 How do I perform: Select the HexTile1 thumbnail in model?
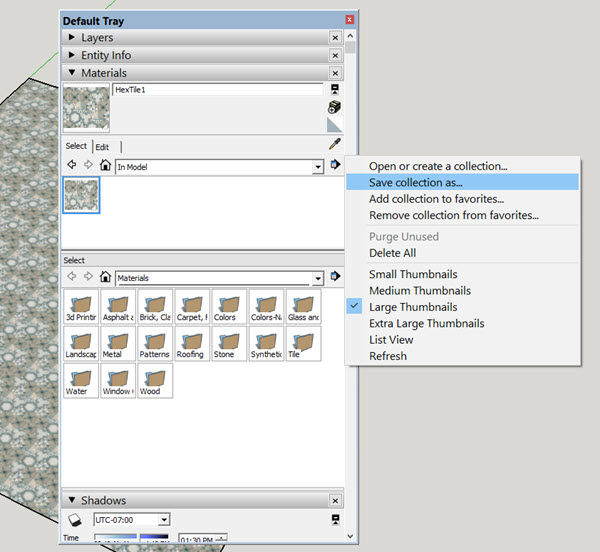81,196
